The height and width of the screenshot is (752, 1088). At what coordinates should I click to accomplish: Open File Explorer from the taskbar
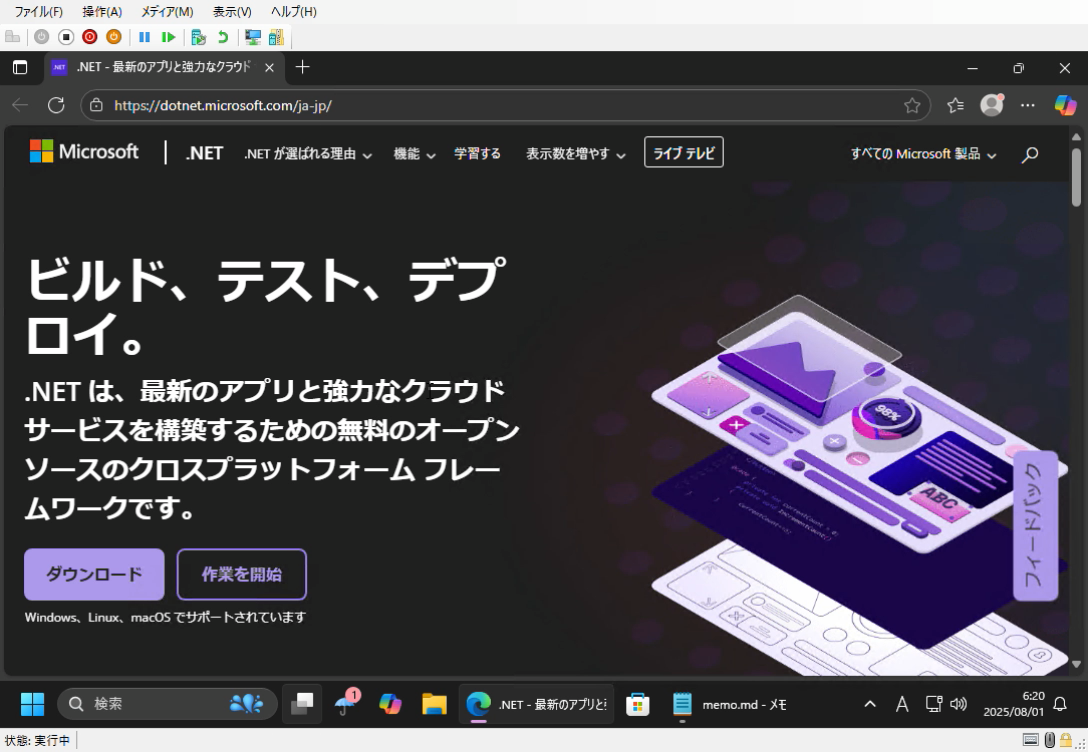pos(434,704)
